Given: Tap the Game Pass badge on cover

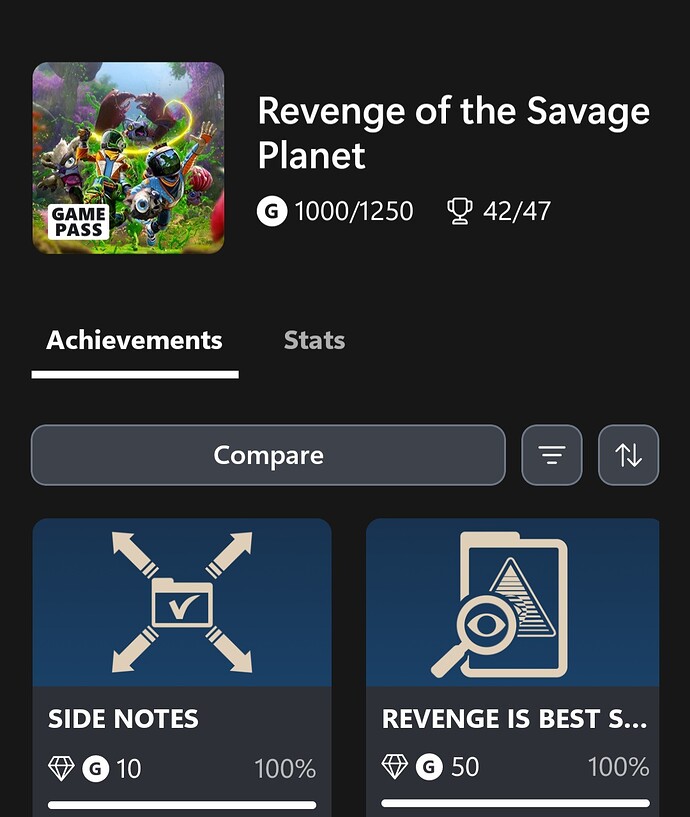Looking at the screenshot, I should (78, 222).
